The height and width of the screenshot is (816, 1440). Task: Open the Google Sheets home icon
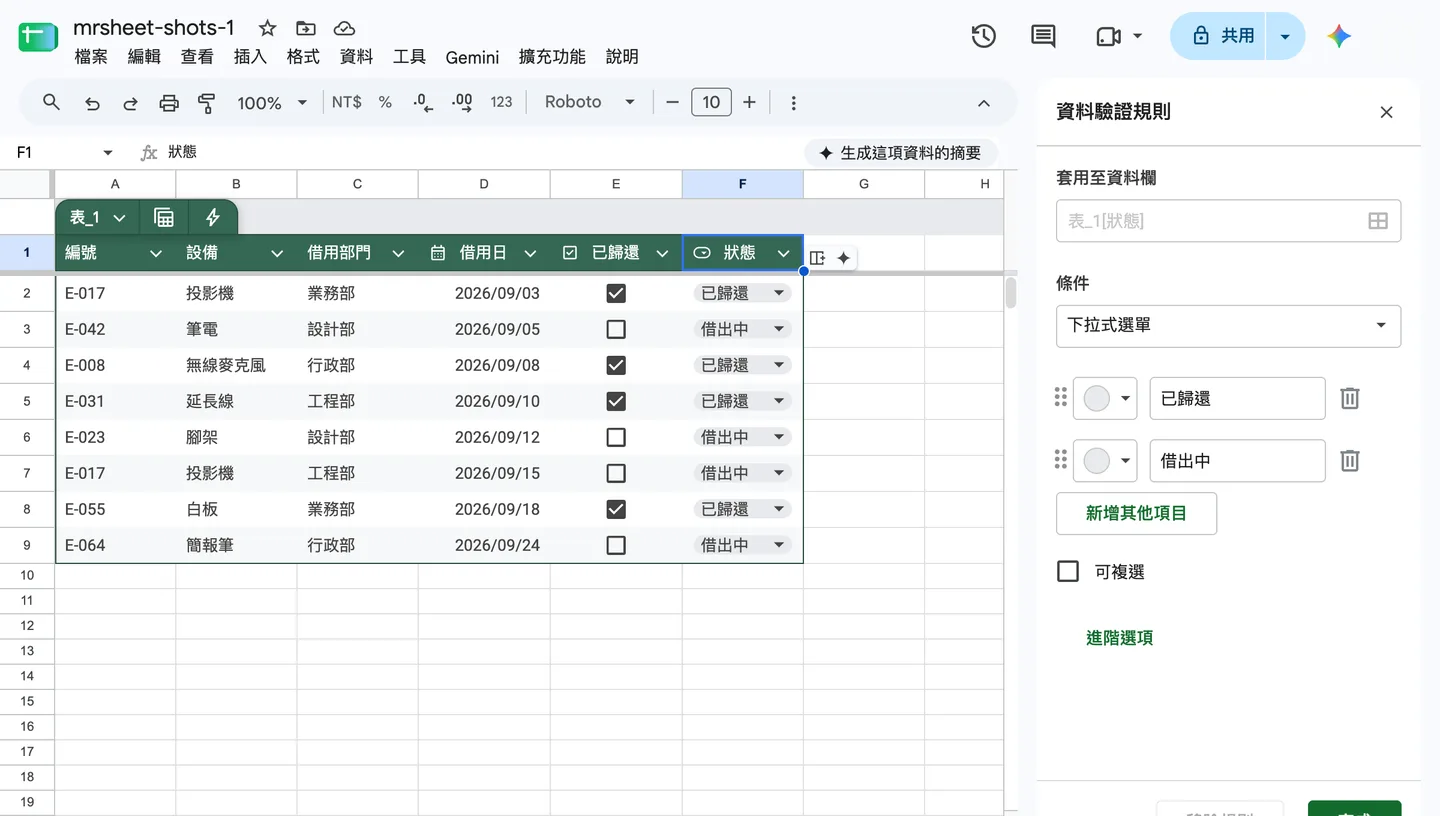click(38, 37)
